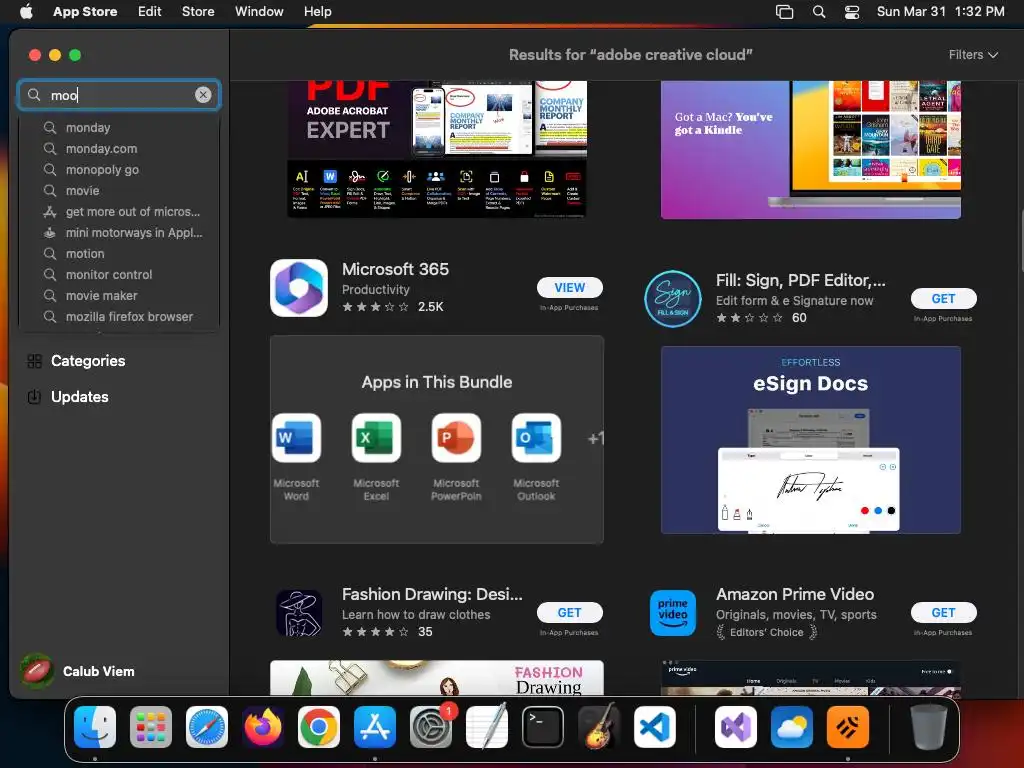Choose 'monopoly go' search suggestion
The width and height of the screenshot is (1024, 768).
click(x=120, y=169)
